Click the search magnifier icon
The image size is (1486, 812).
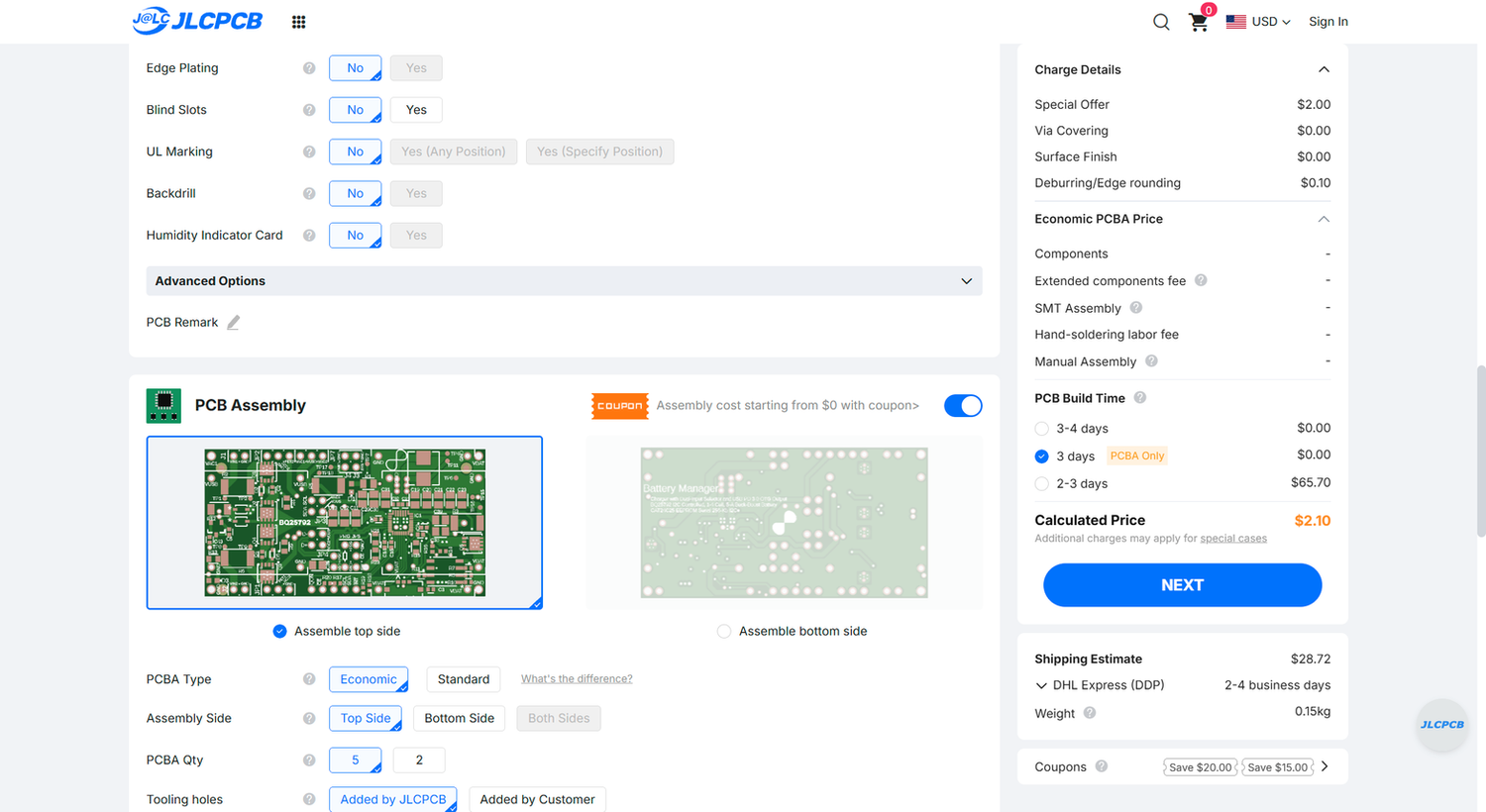1161,22
